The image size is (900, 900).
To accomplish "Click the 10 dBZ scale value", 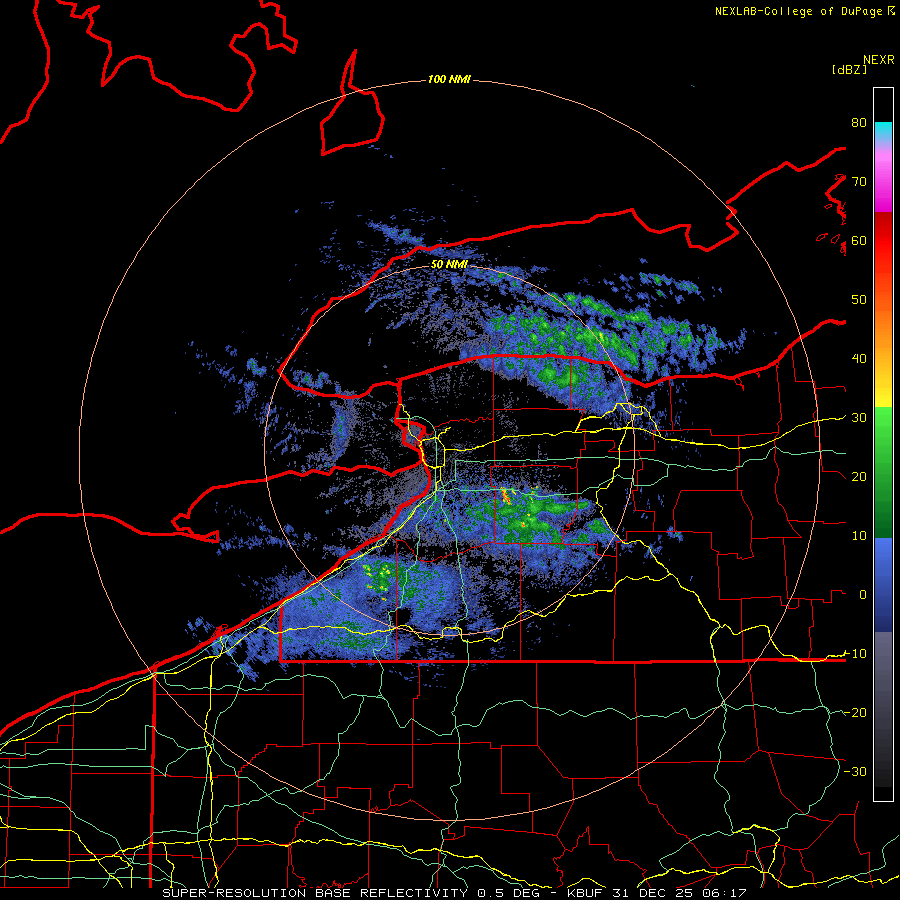I will [x=859, y=536].
